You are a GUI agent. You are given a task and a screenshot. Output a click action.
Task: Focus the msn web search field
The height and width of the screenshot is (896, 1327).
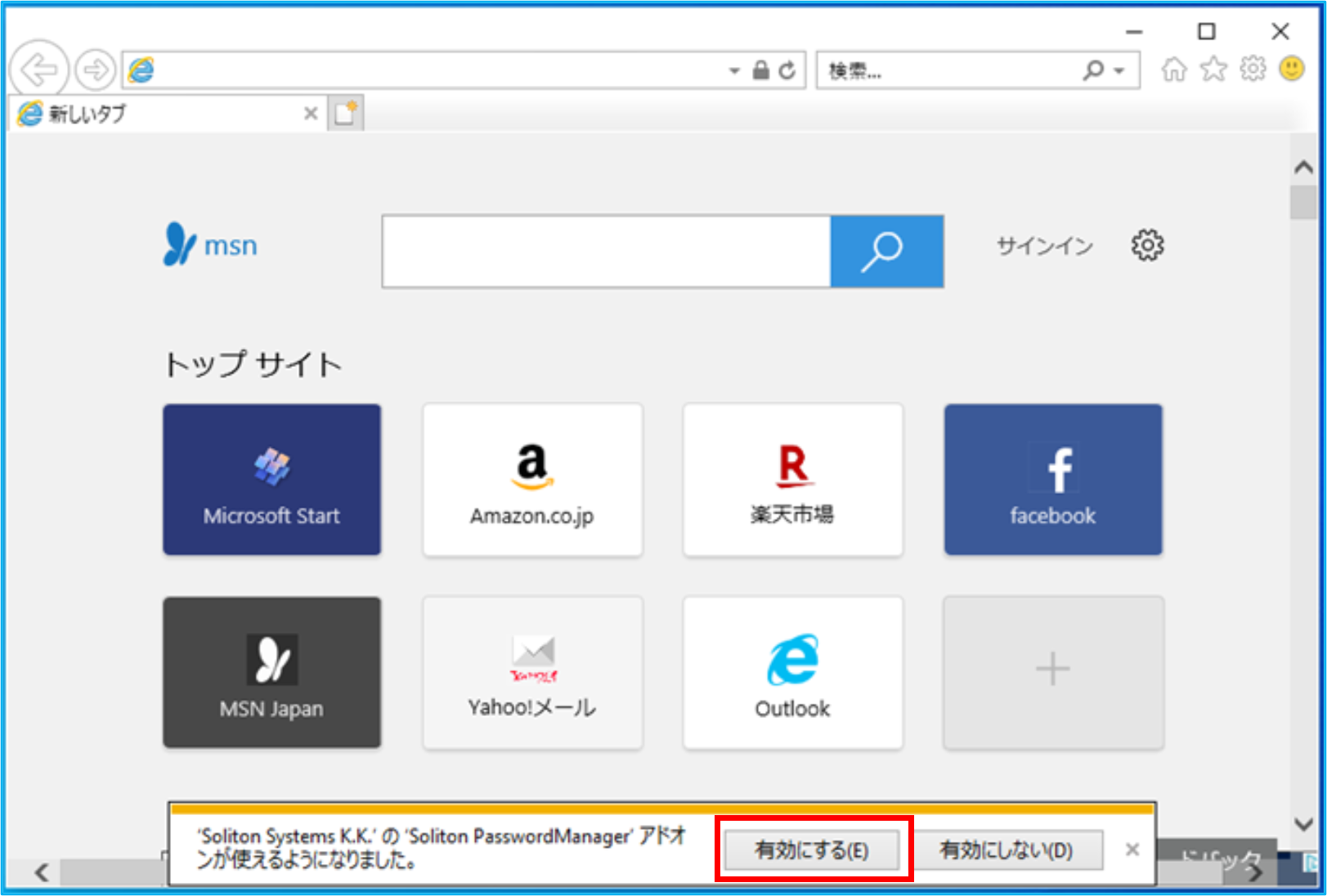[607, 252]
